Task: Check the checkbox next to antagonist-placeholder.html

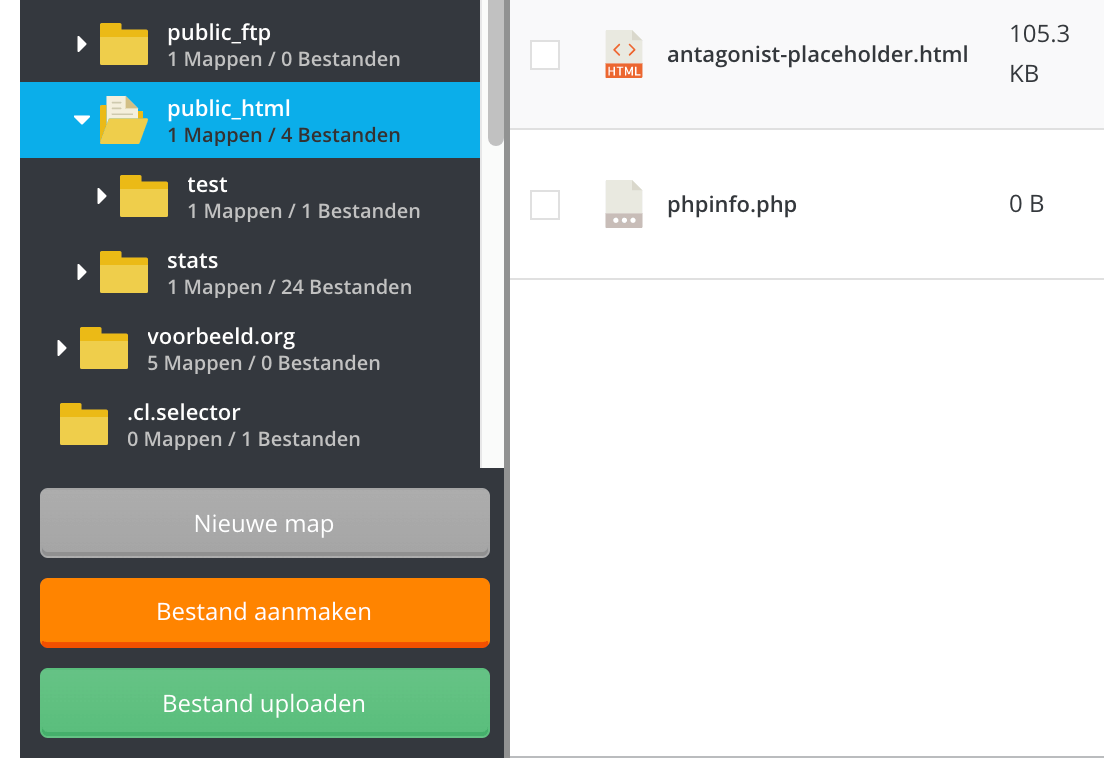Action: tap(545, 55)
